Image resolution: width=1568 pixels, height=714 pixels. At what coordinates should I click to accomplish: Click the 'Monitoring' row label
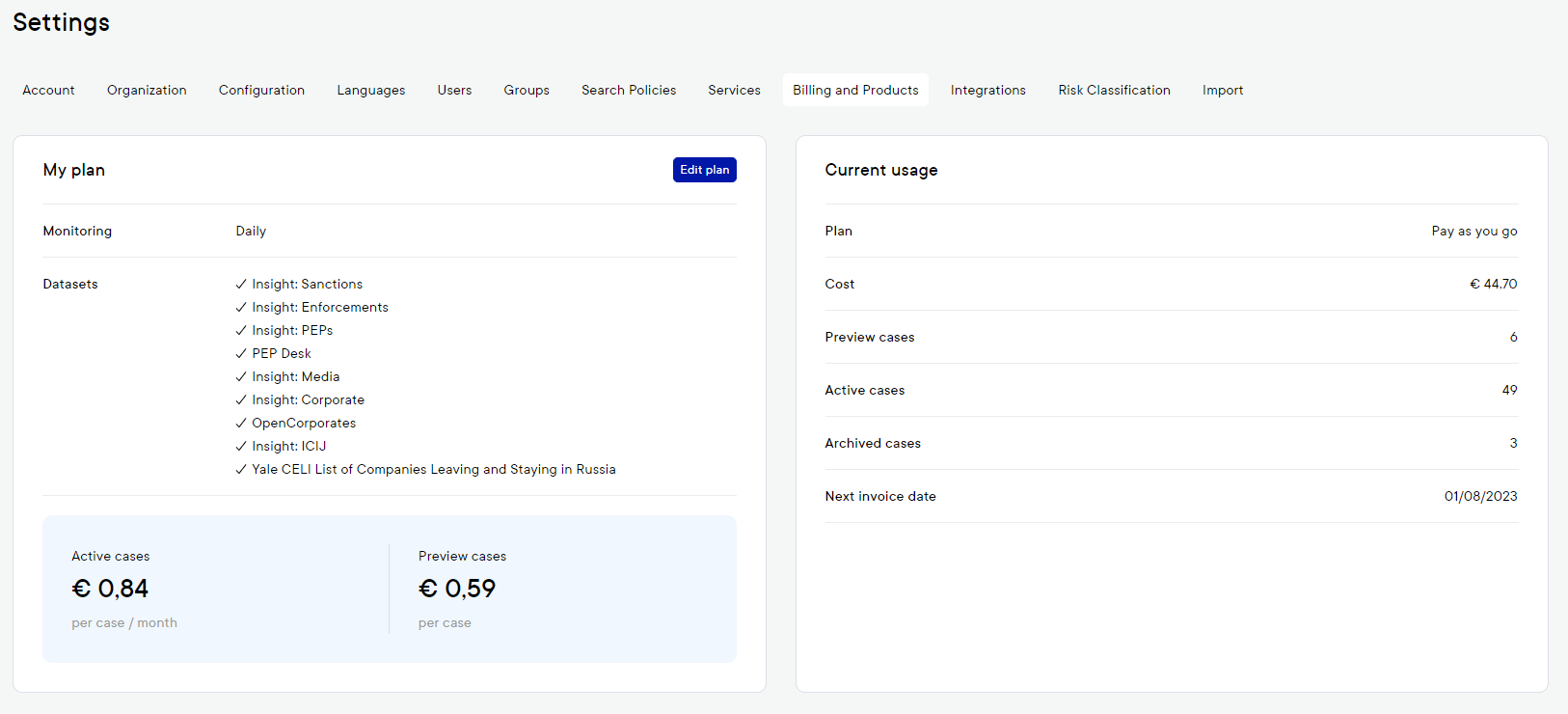(77, 231)
